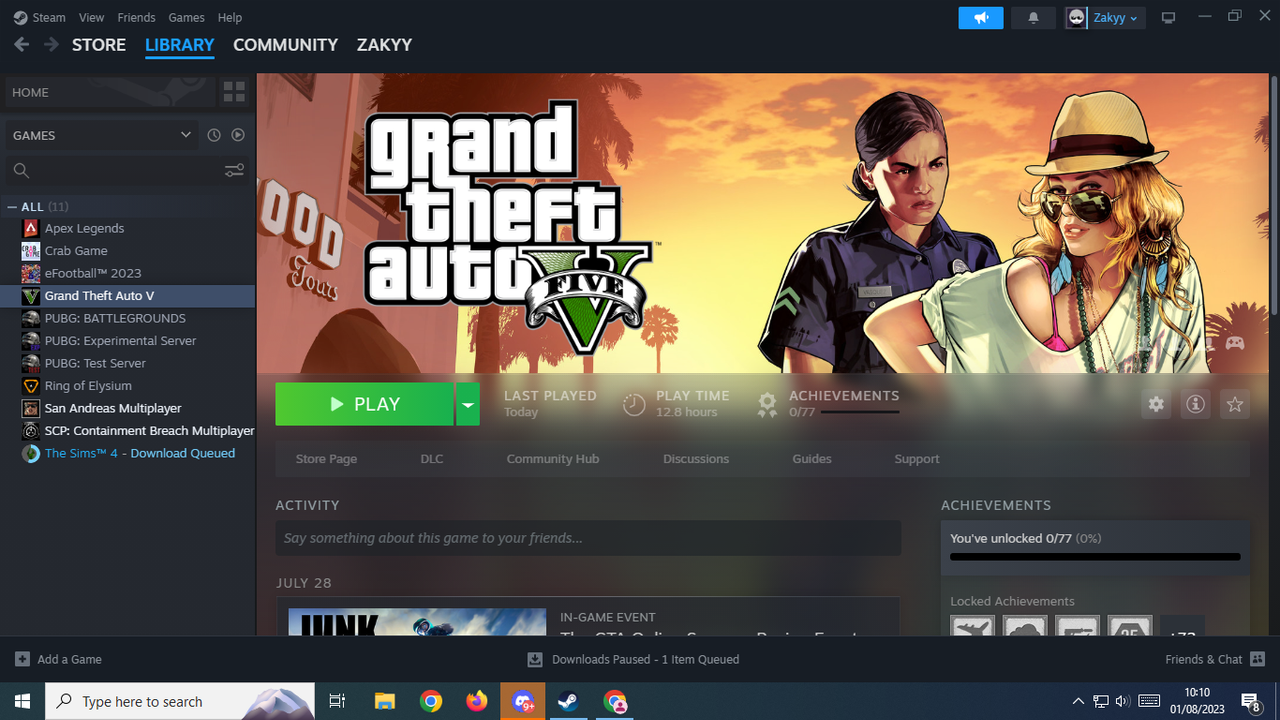Image resolution: width=1280 pixels, height=720 pixels.
Task: Open Big Picture mode monitor icon
Action: tap(1168, 18)
